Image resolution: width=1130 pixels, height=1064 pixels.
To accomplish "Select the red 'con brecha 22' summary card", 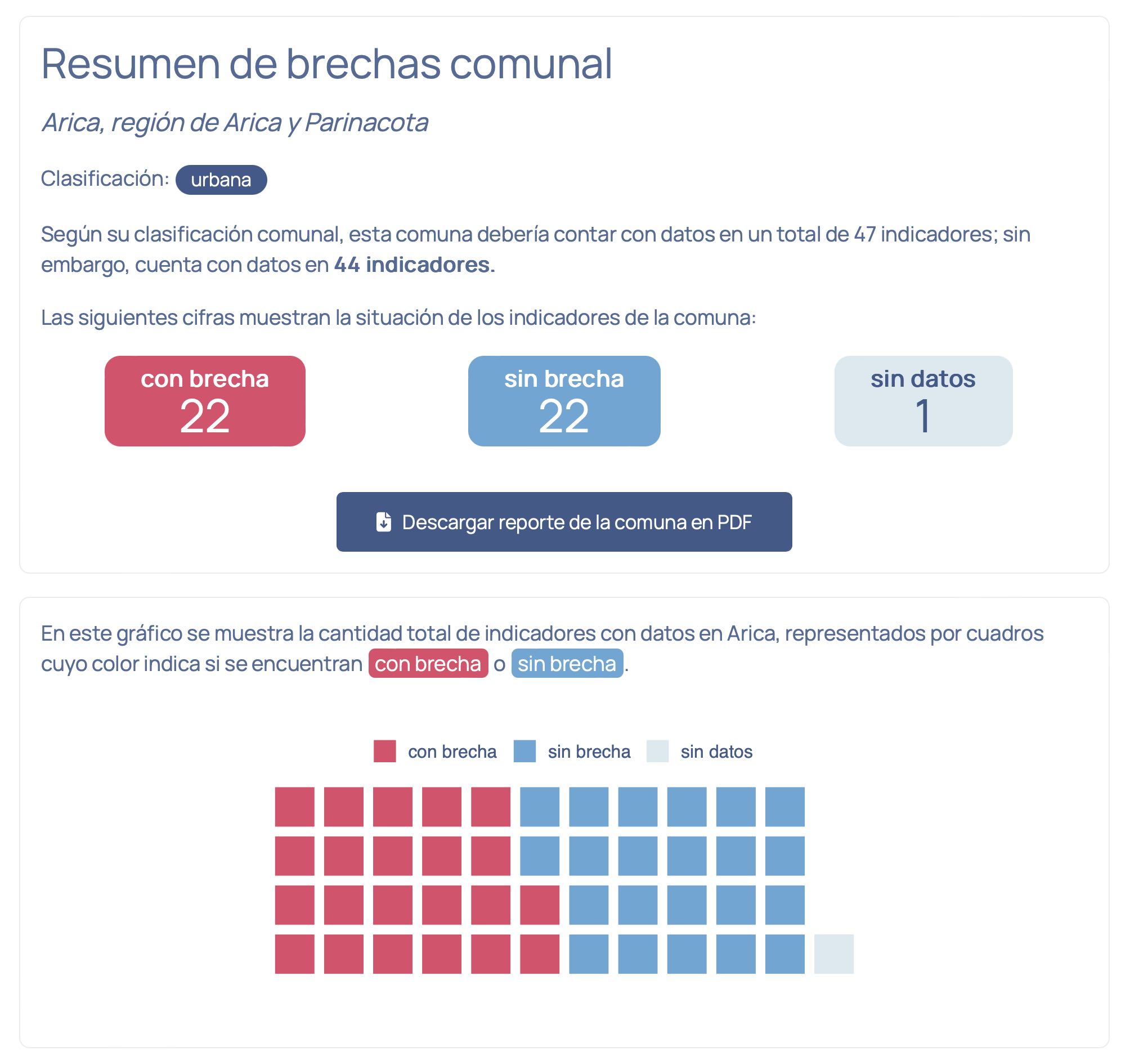I will [205, 401].
